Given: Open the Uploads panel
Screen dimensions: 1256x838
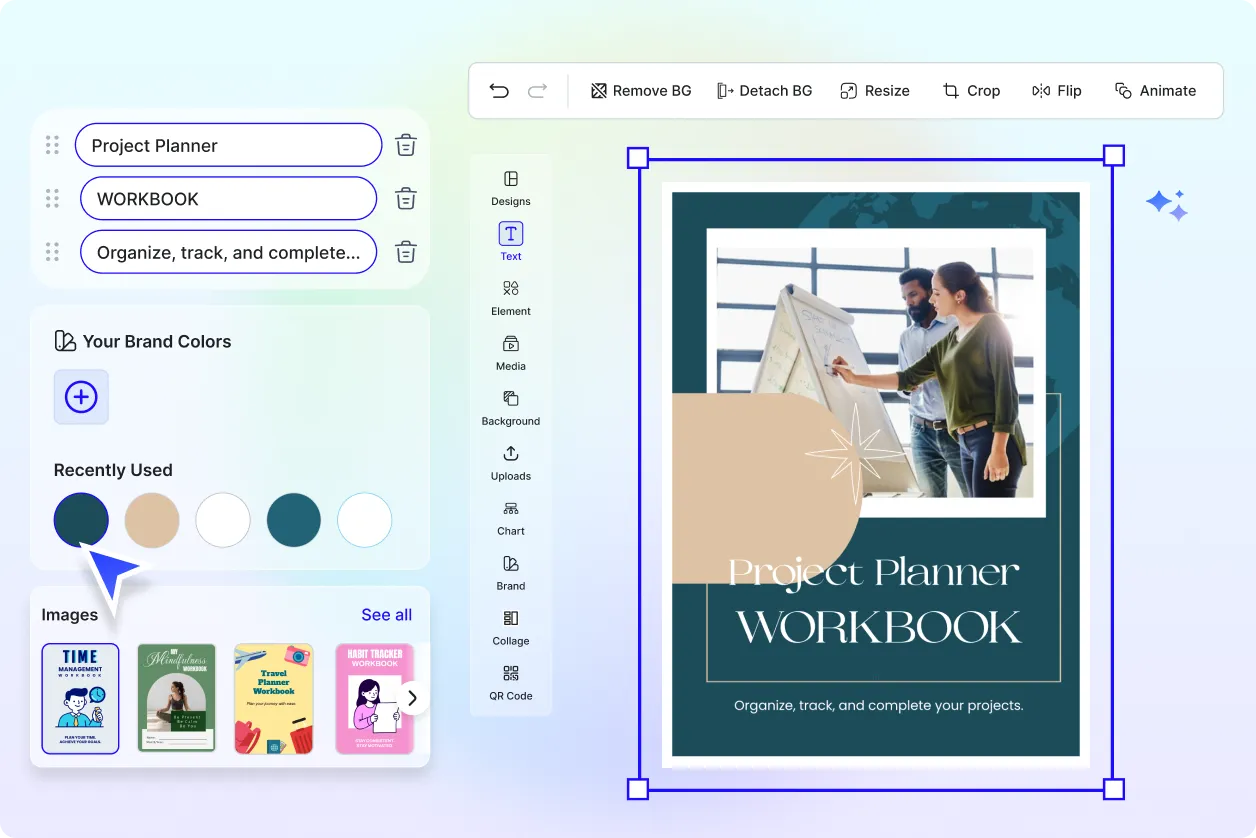Looking at the screenshot, I should point(510,463).
